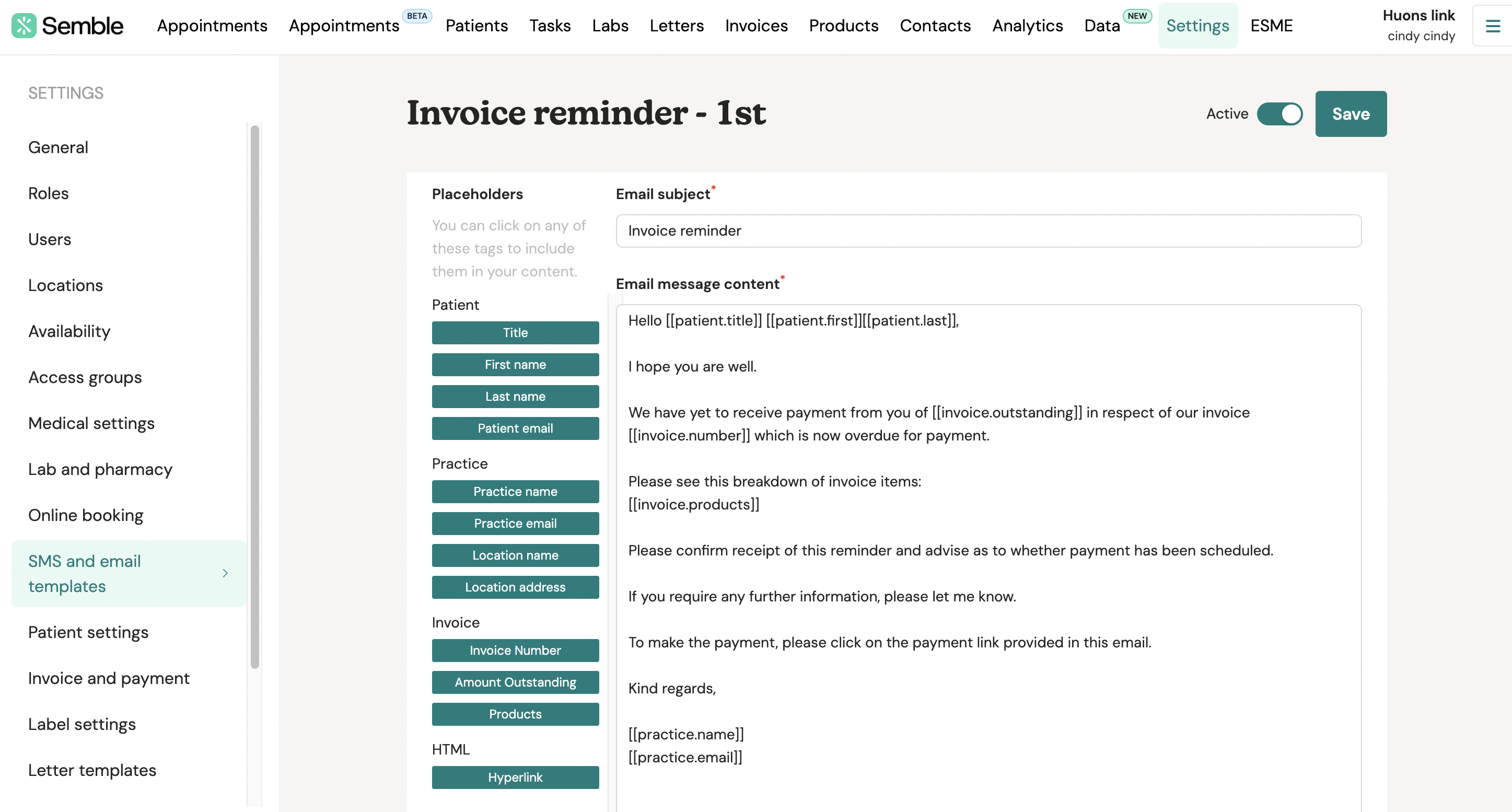Viewport: 1512px width, 812px height.
Task: Open the hamburger menu icon
Action: (x=1493, y=26)
